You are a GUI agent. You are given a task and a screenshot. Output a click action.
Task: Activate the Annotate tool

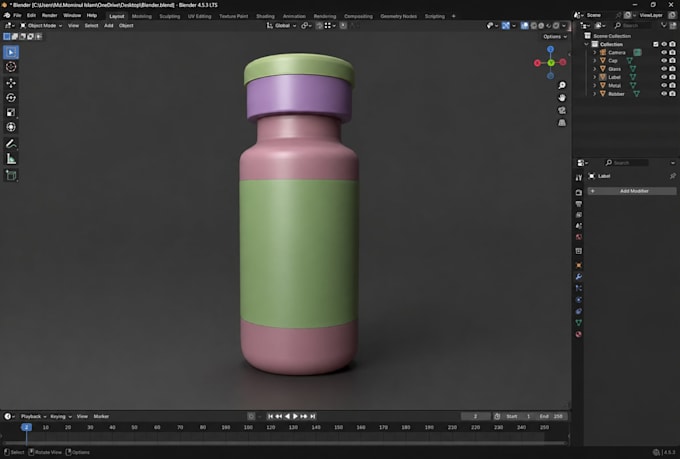click(11, 144)
